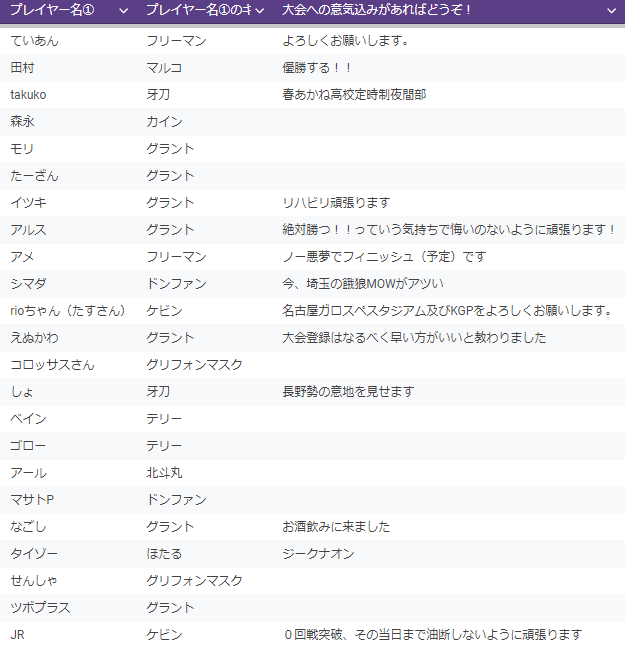Select the player name タイゾー
This screenshot has height=647, width=625.
click(34, 554)
